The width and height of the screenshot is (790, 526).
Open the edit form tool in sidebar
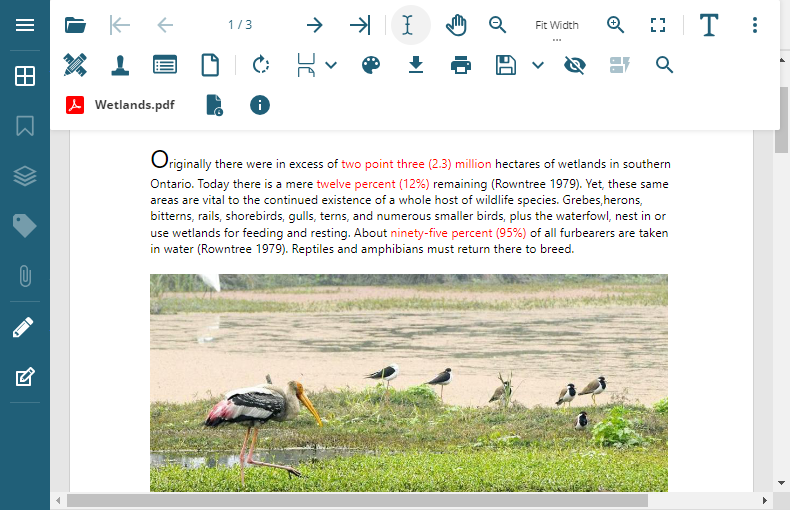pos(25,377)
